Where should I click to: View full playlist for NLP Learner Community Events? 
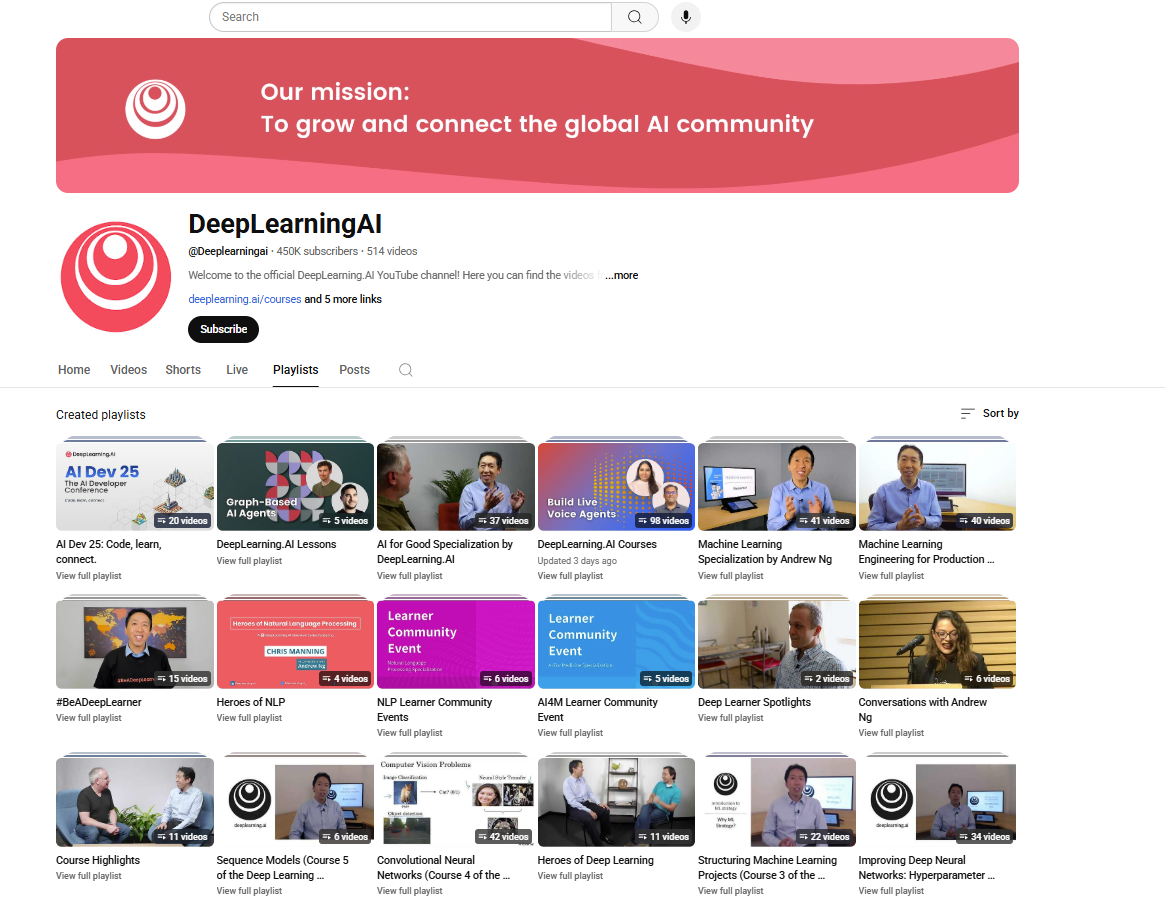409,732
